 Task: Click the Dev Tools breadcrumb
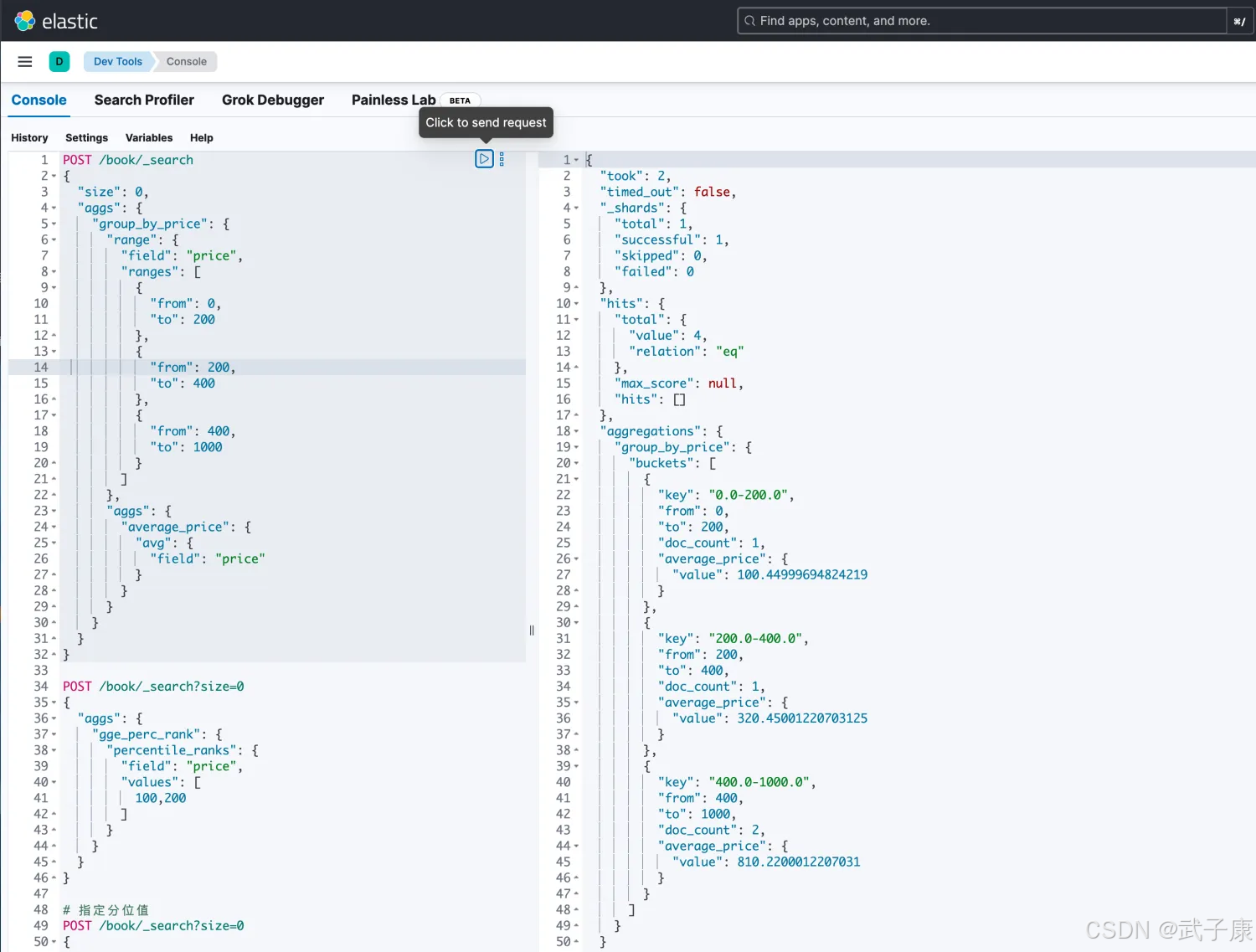tap(118, 61)
